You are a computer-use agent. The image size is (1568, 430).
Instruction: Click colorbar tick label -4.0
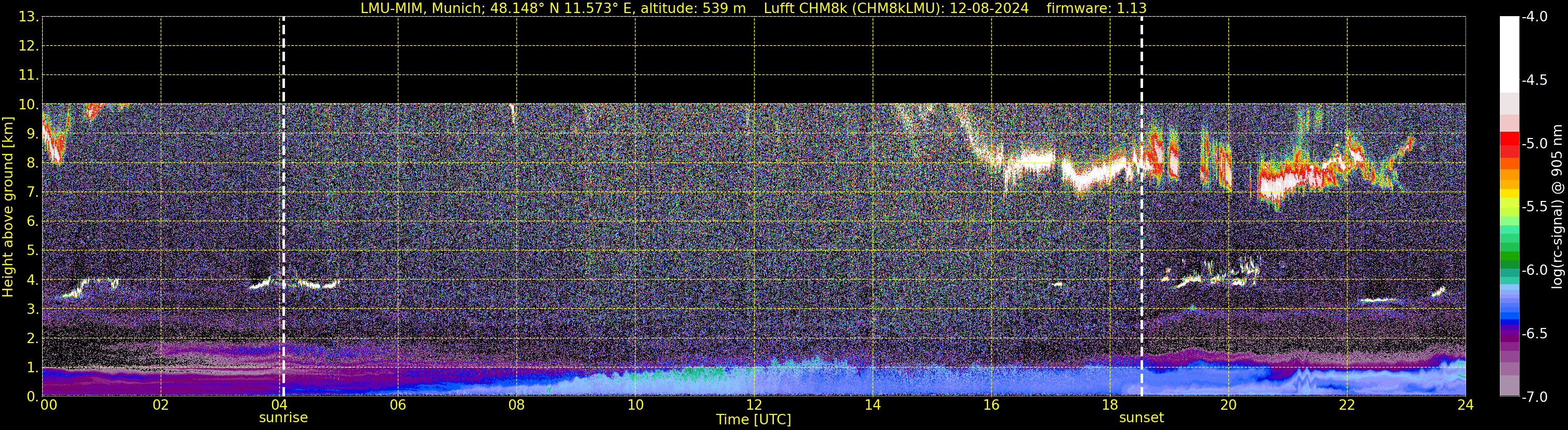[1534, 17]
